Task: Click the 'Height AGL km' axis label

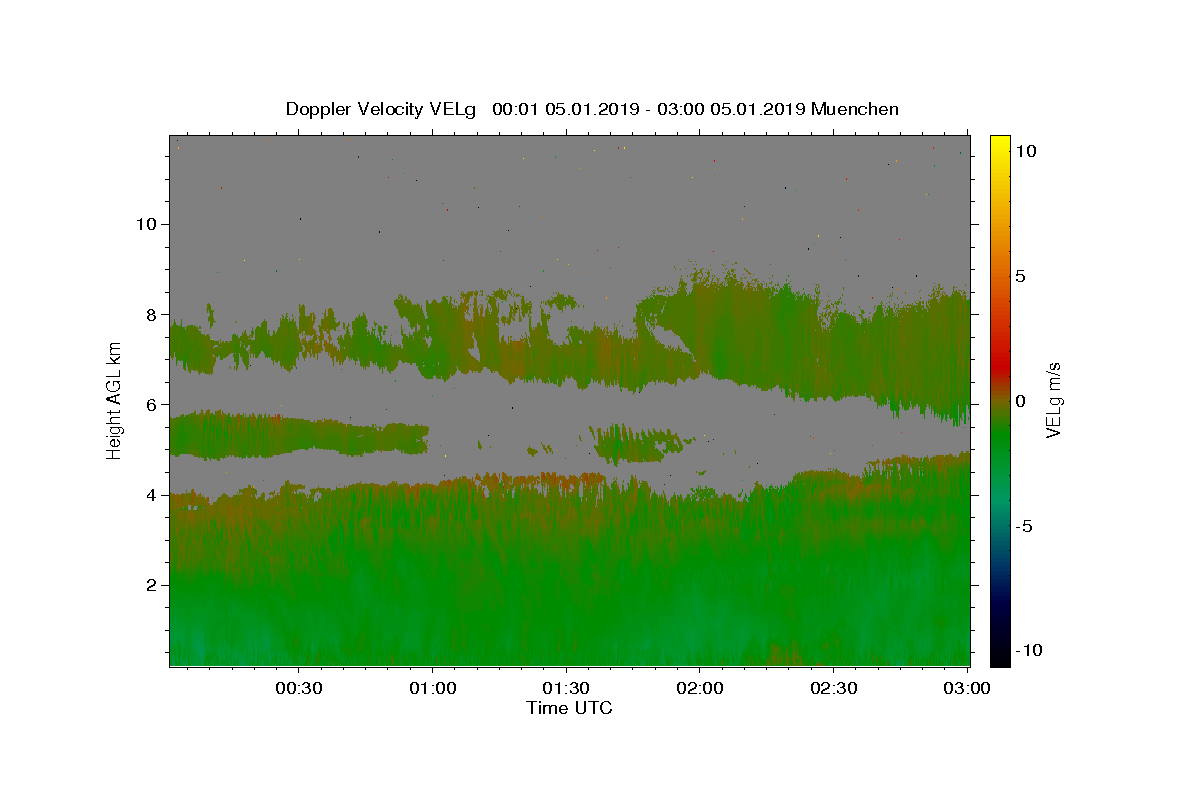Action: pyautogui.click(x=115, y=401)
